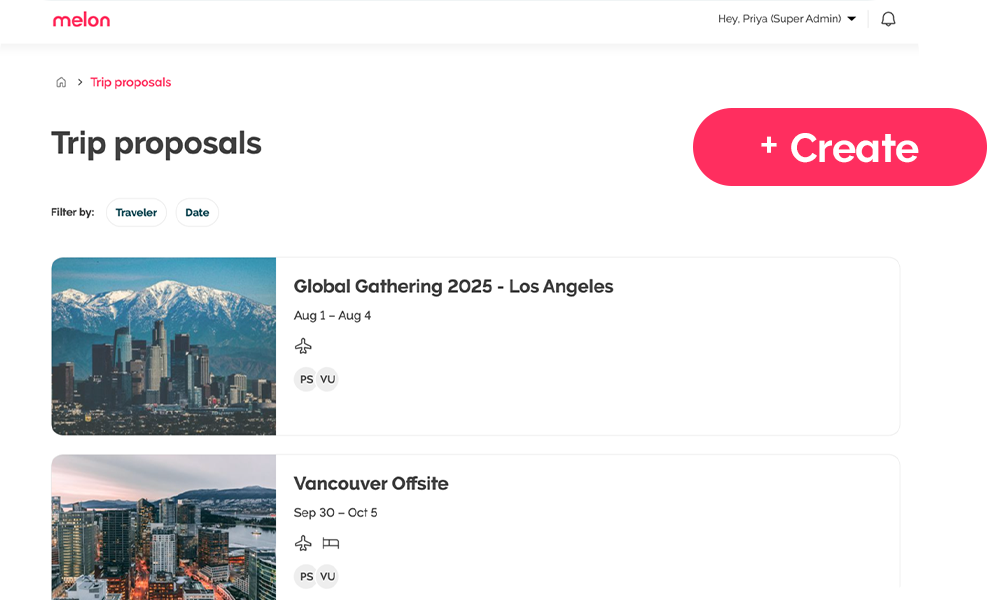The height and width of the screenshot is (600, 1000).
Task: Open the Vancouver Offsite trip proposal
Action: pos(371,483)
